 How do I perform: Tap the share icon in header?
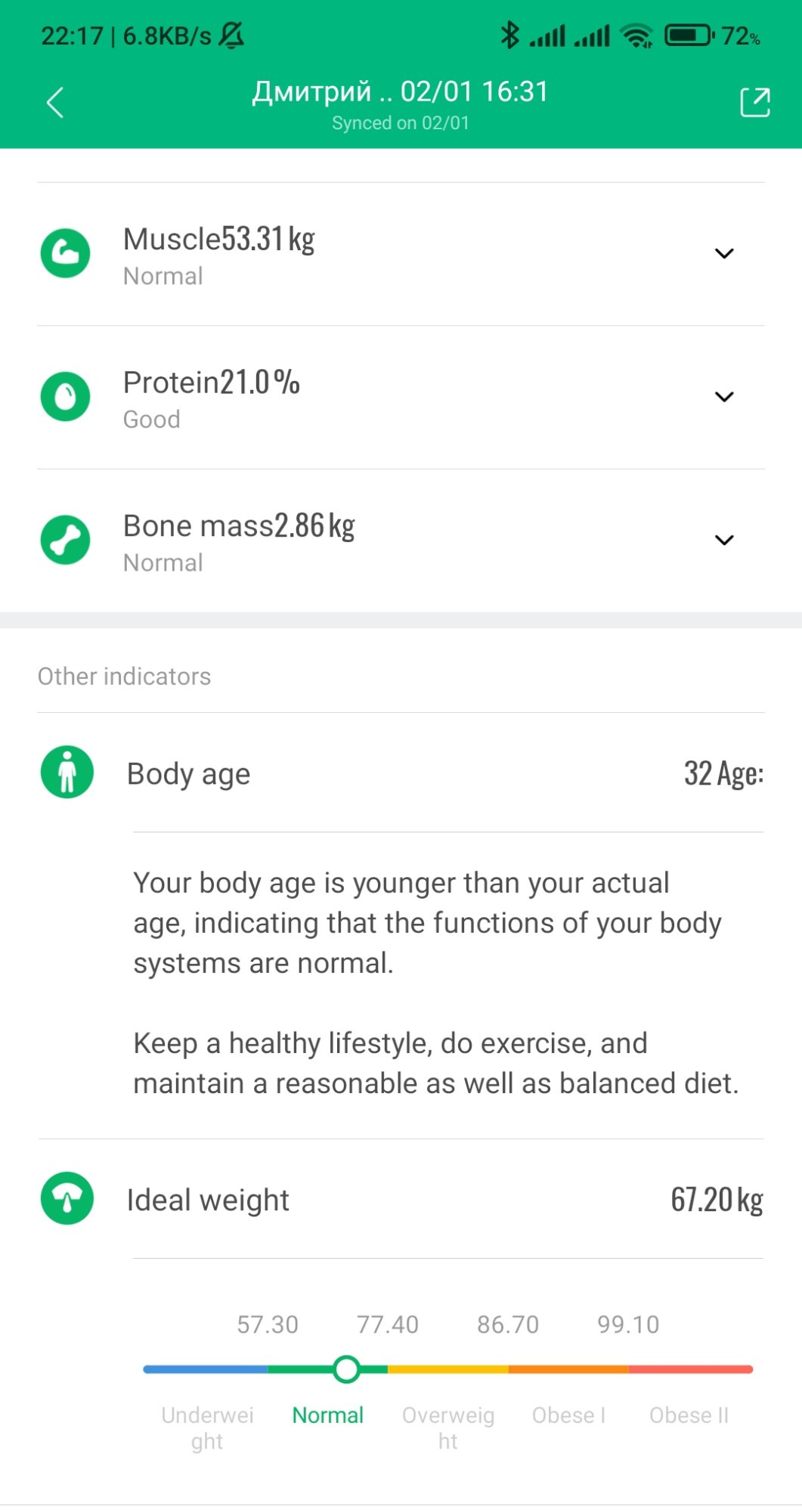point(754,103)
